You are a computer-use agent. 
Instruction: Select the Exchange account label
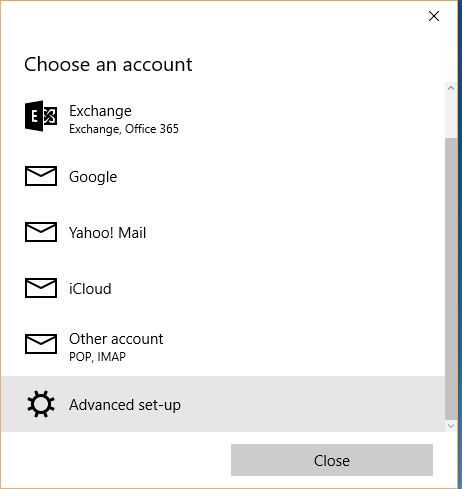[100, 111]
